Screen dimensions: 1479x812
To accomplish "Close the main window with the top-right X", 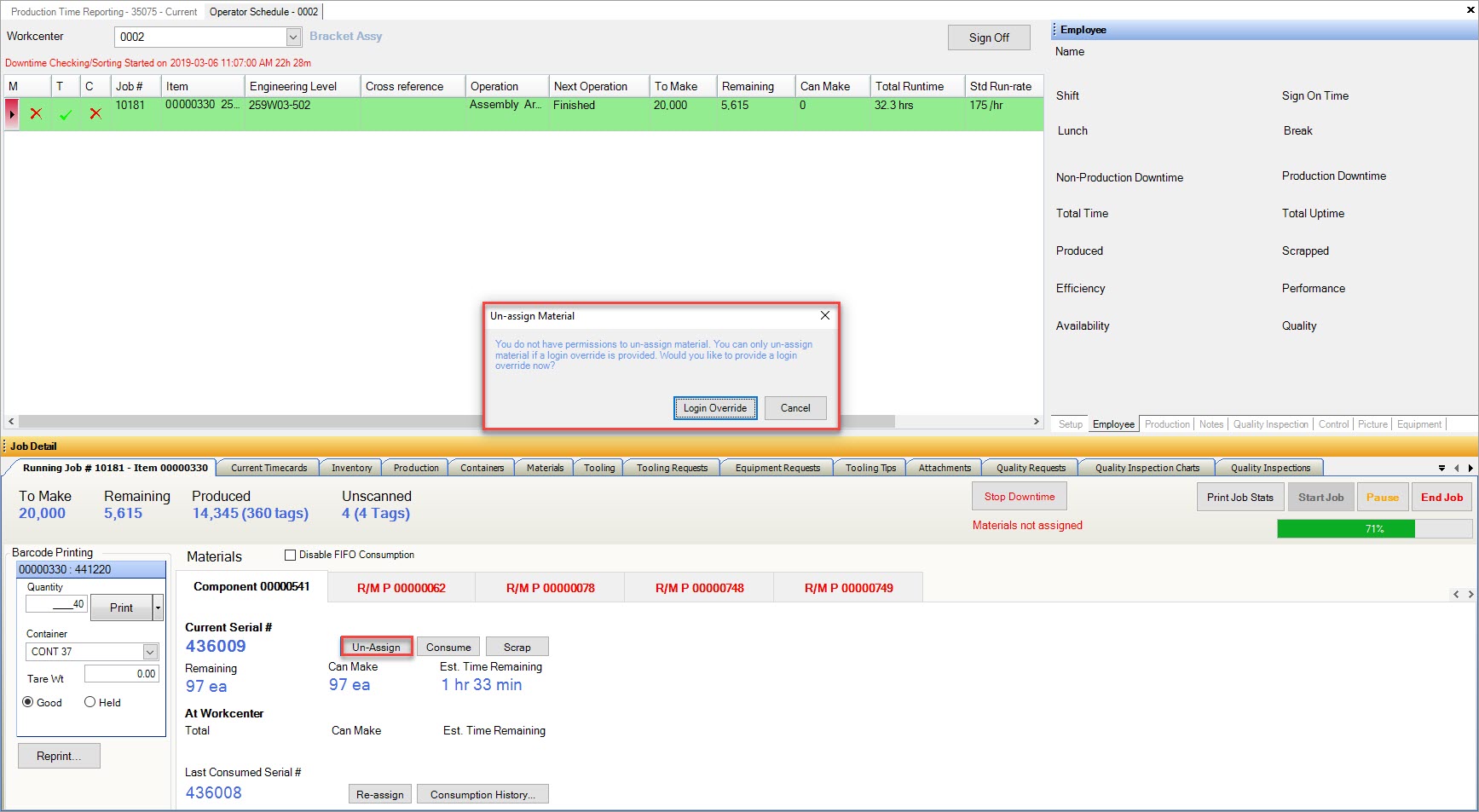I will (1470, 10).
